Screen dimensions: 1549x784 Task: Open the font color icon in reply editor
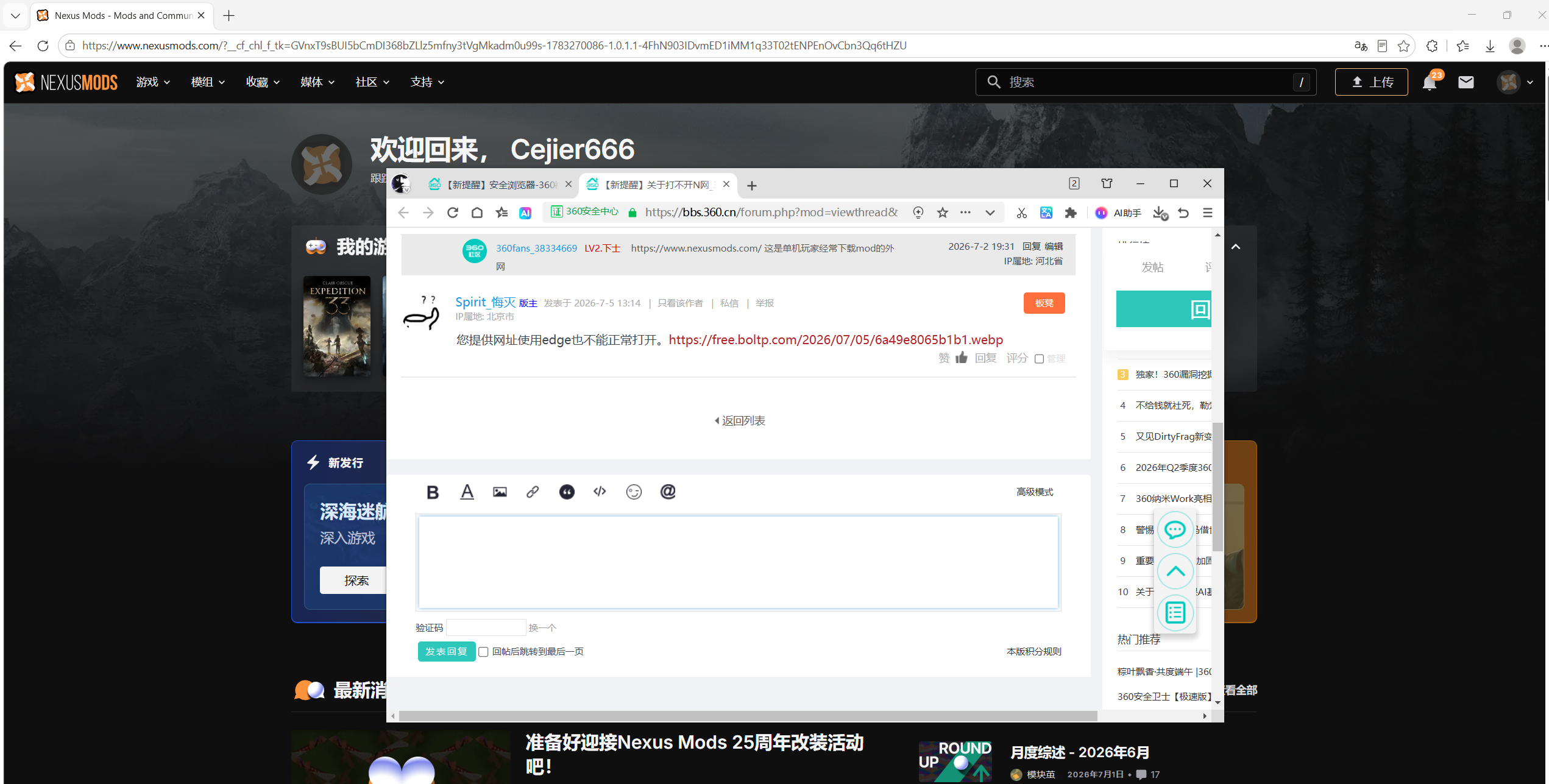[x=467, y=492]
